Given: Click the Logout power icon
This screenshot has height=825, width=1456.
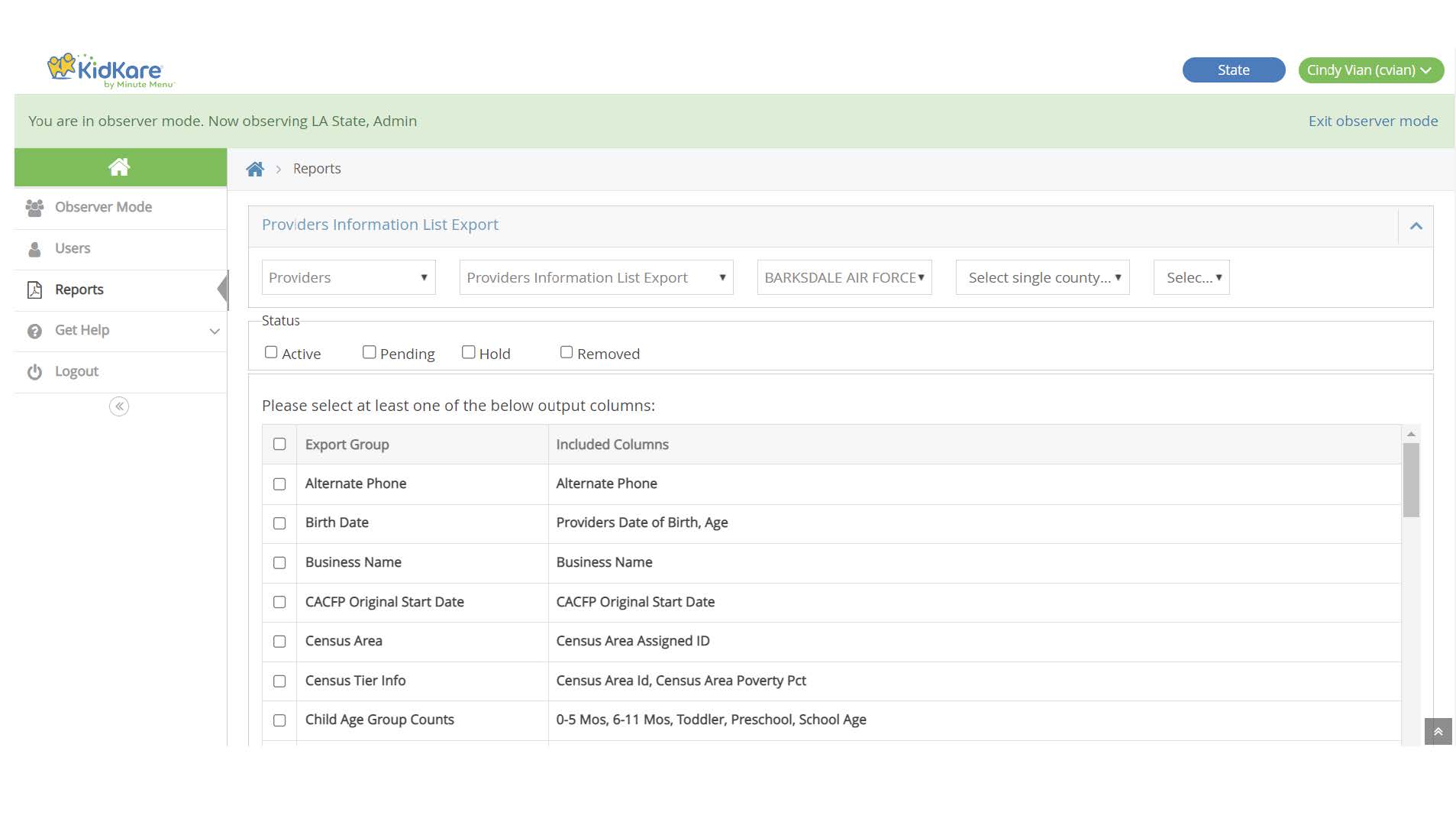Looking at the screenshot, I should 34,372.
